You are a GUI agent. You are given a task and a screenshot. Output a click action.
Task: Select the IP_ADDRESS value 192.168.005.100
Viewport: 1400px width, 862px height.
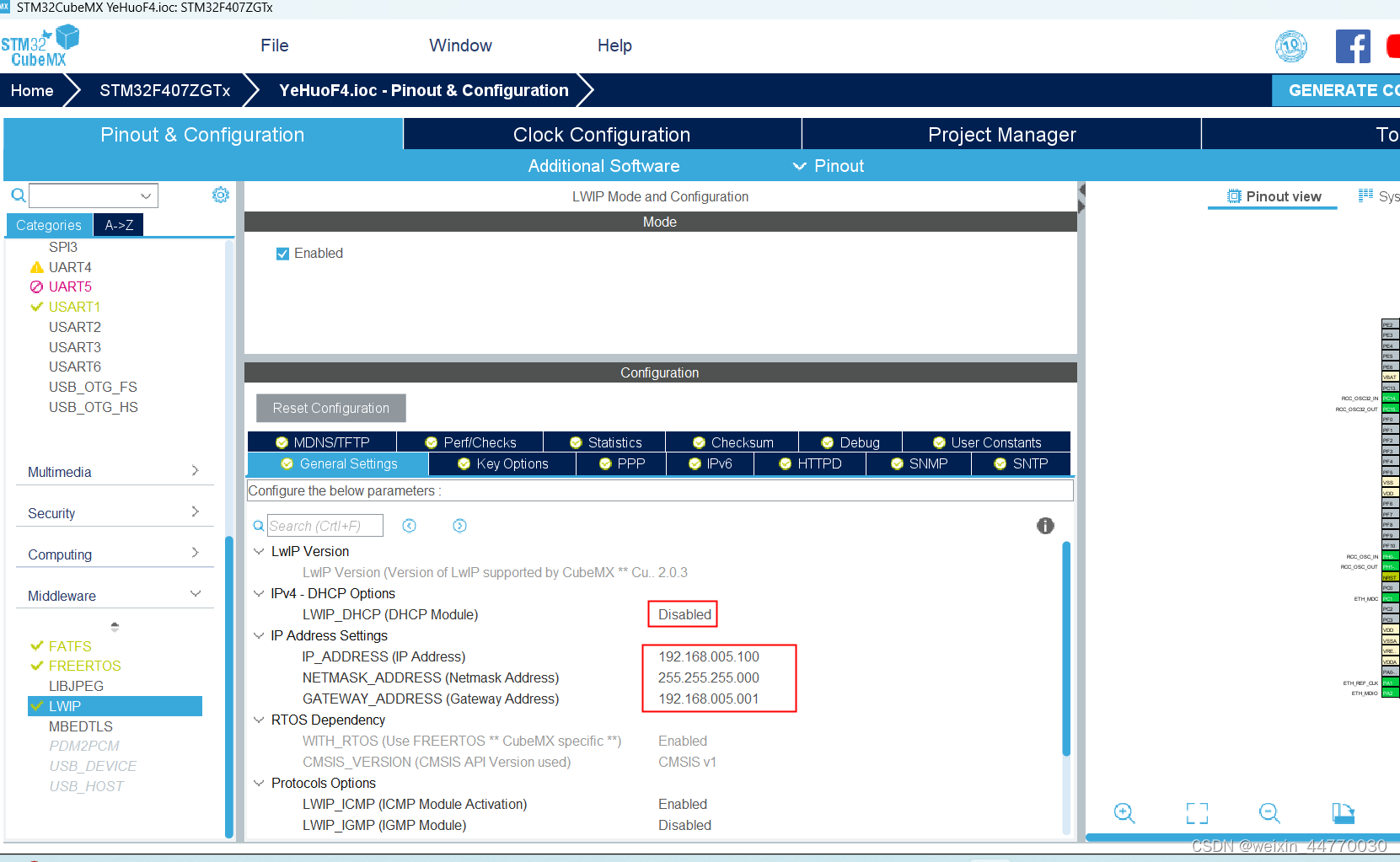pyautogui.click(x=709, y=656)
